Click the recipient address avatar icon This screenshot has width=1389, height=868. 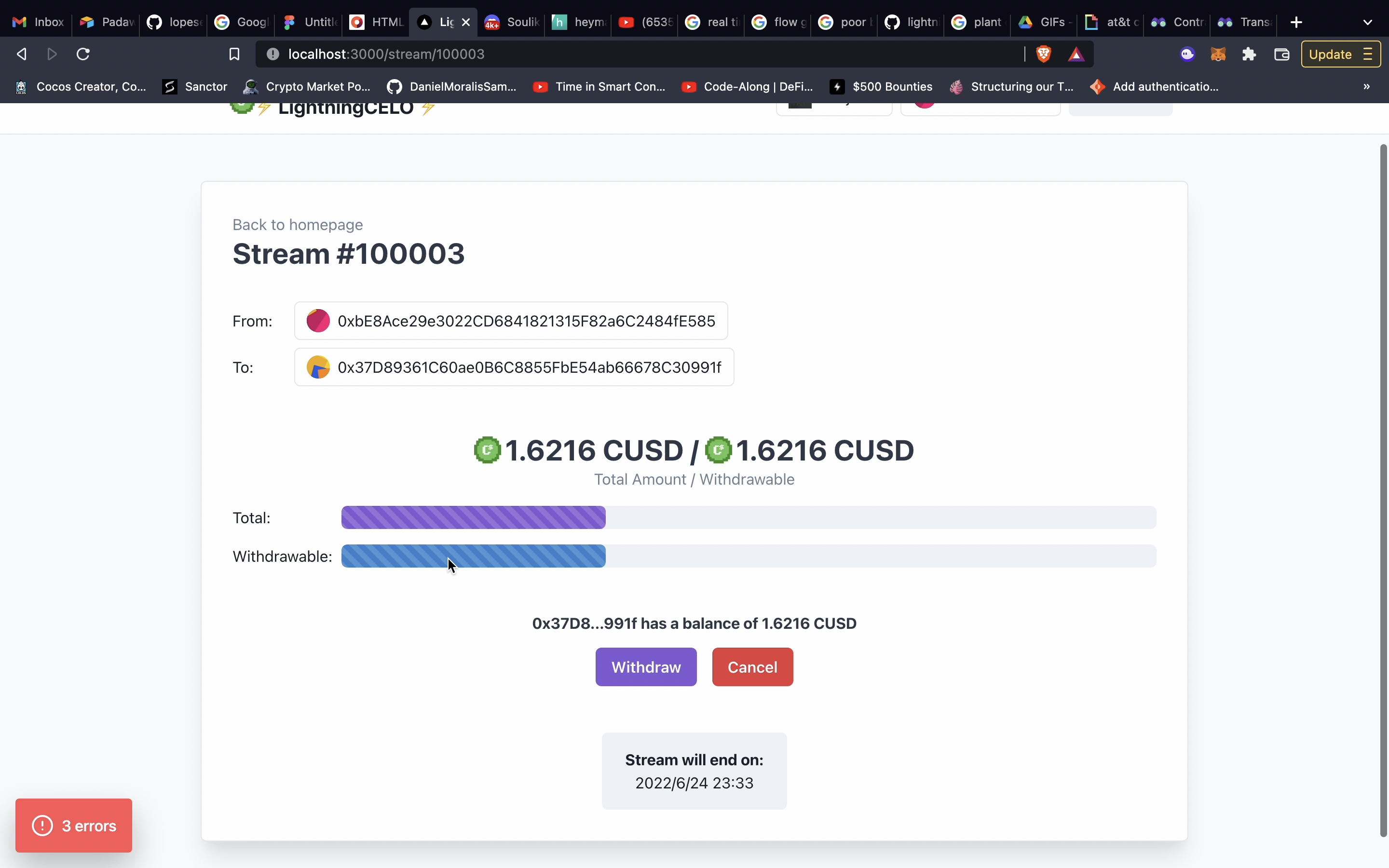[x=318, y=367]
